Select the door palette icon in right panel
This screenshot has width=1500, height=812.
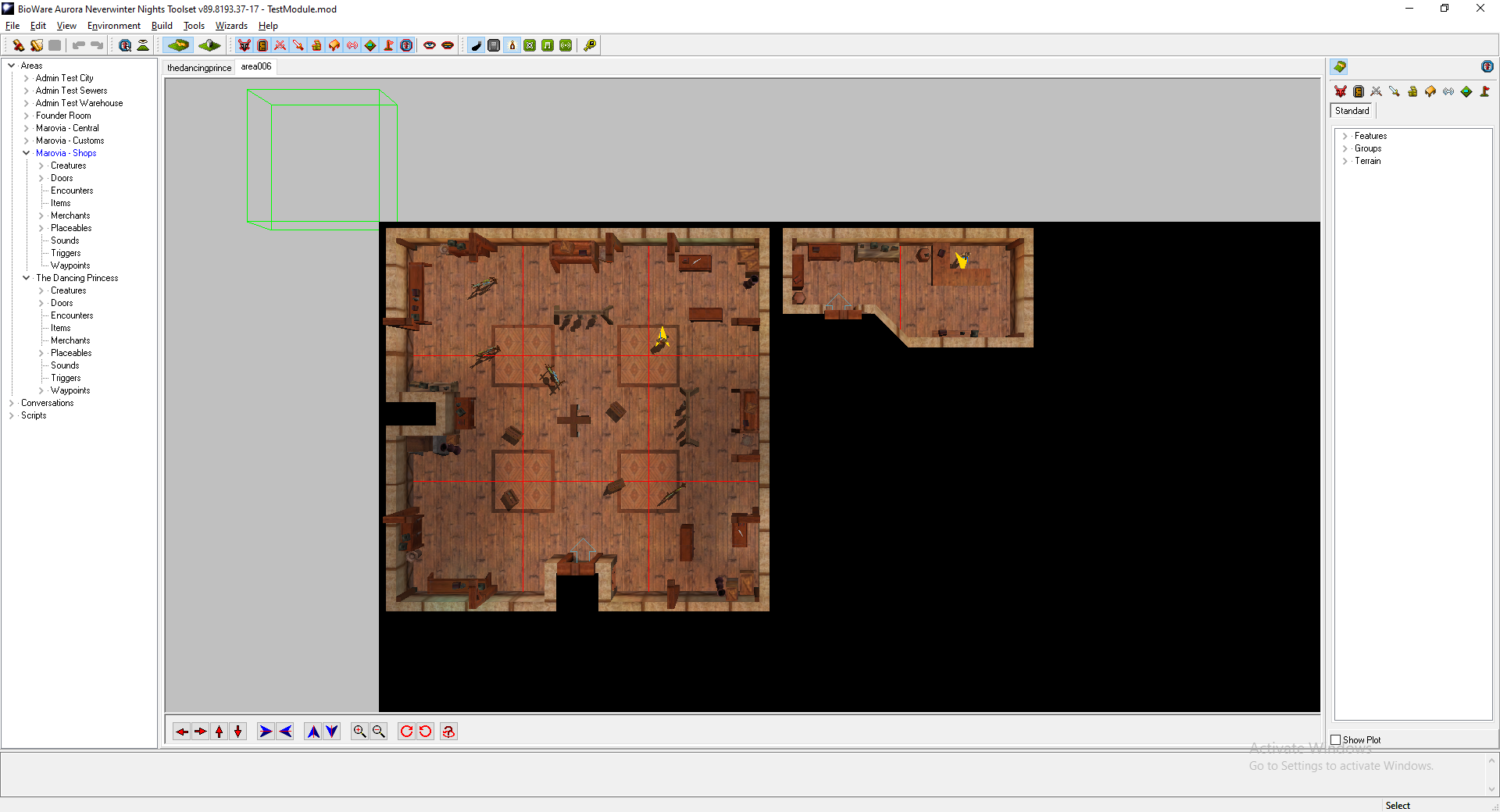point(1359,91)
